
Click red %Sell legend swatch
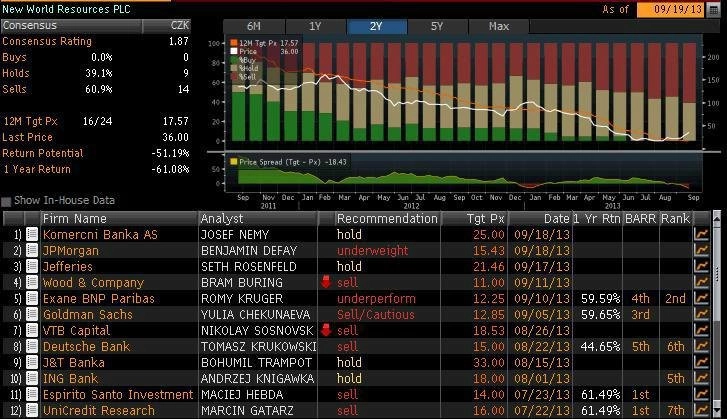point(234,76)
